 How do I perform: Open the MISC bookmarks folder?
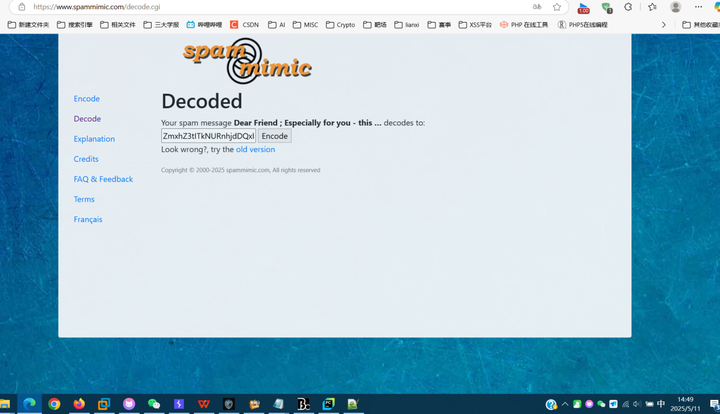point(305,25)
